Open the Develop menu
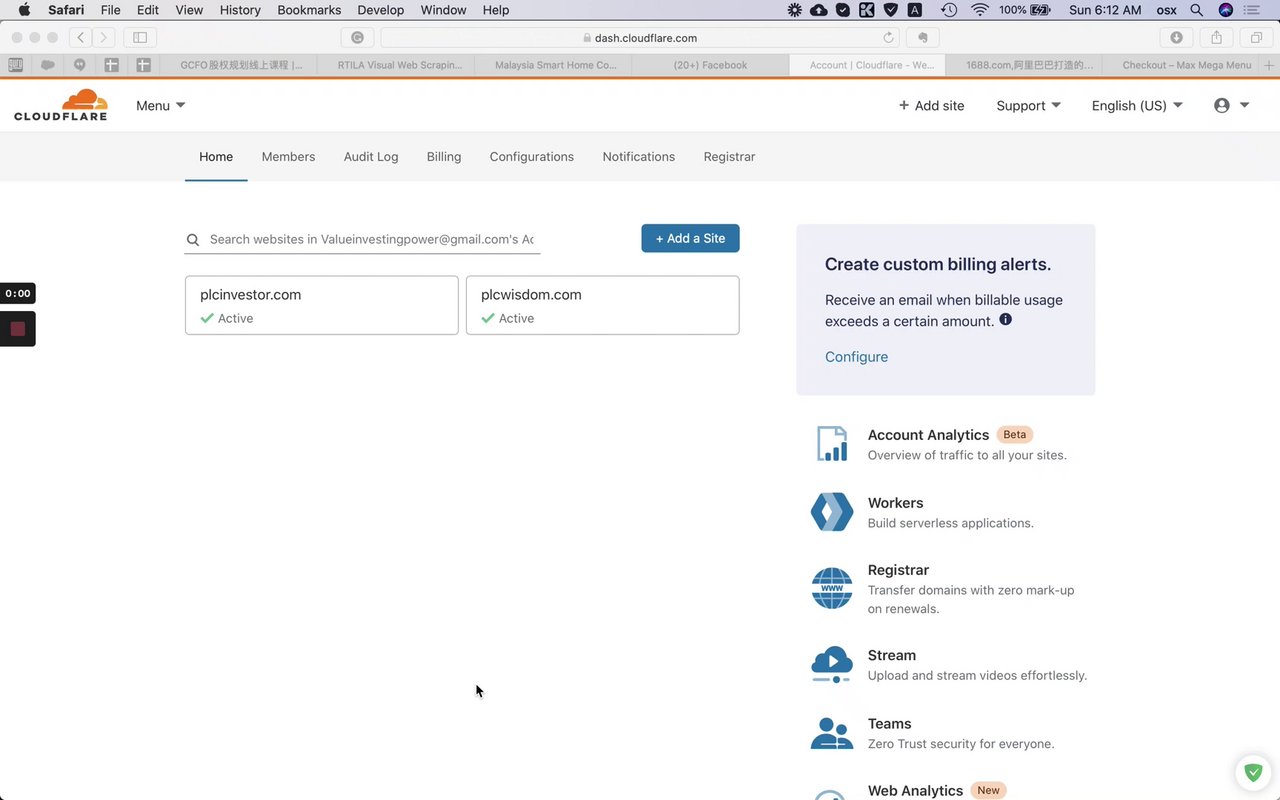The height and width of the screenshot is (800, 1280). coord(381,10)
